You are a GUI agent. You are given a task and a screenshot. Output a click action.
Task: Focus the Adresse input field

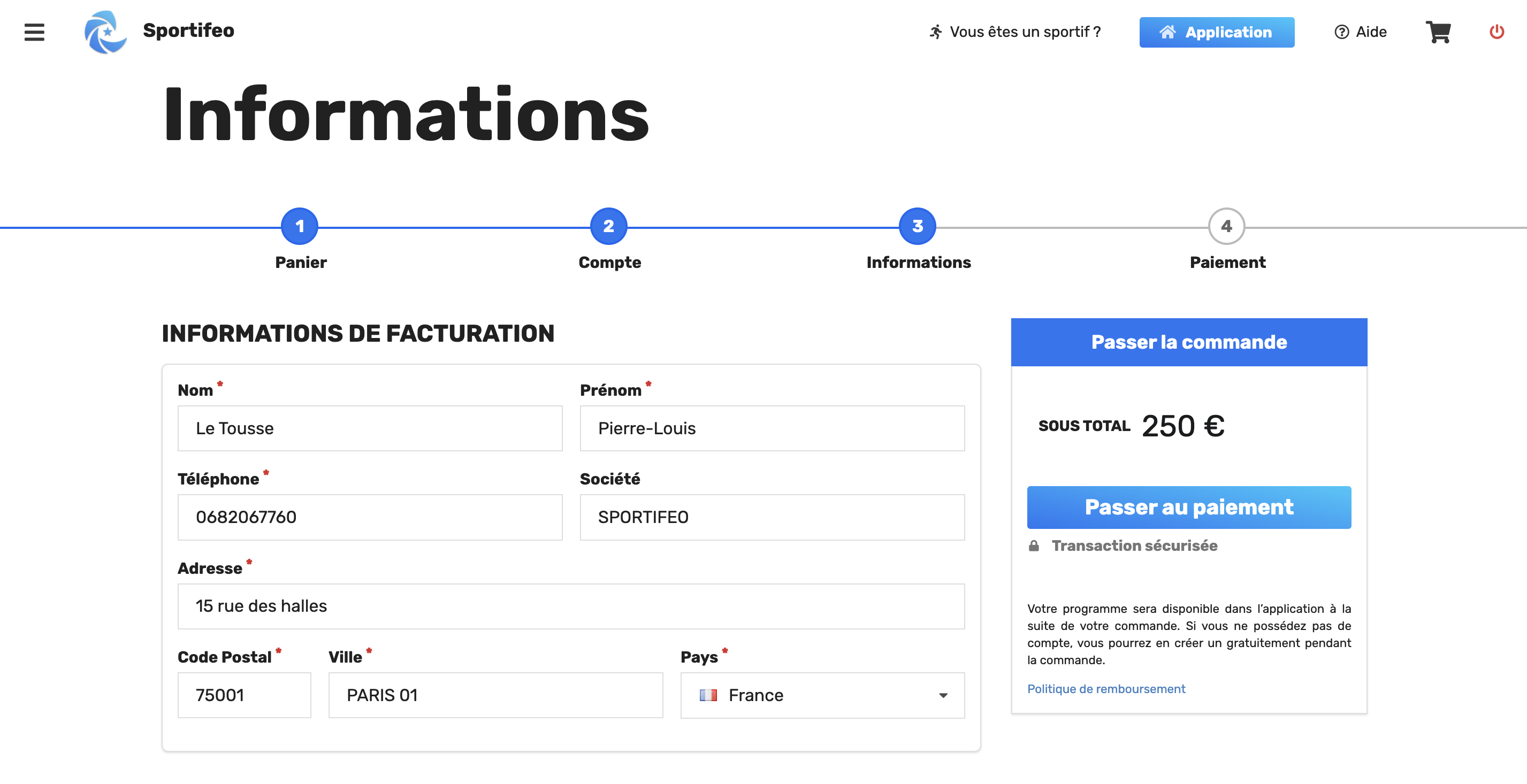[x=571, y=606]
